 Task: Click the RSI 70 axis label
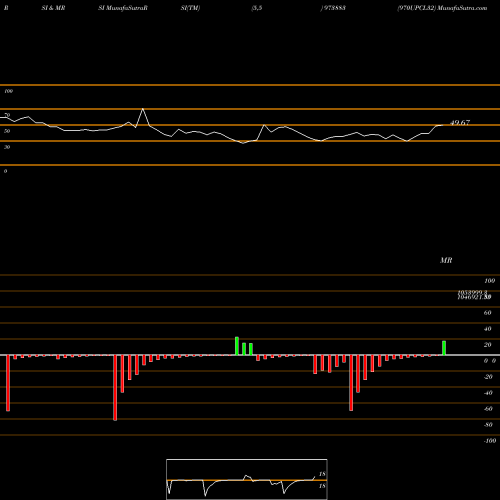tap(7, 115)
